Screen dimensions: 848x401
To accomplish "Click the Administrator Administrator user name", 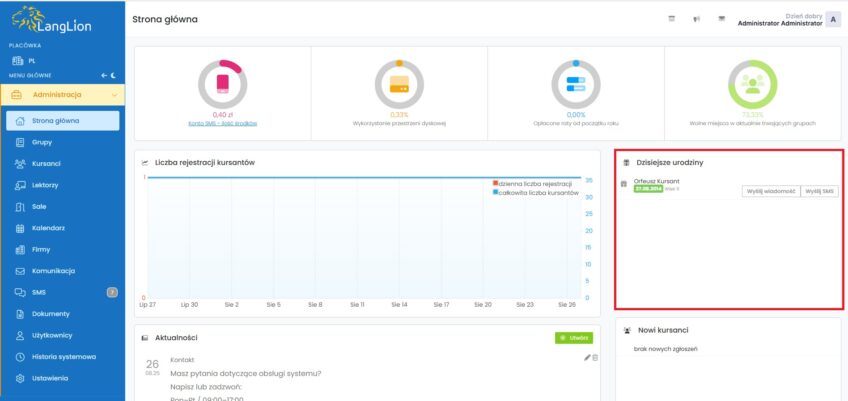I will [x=780, y=23].
